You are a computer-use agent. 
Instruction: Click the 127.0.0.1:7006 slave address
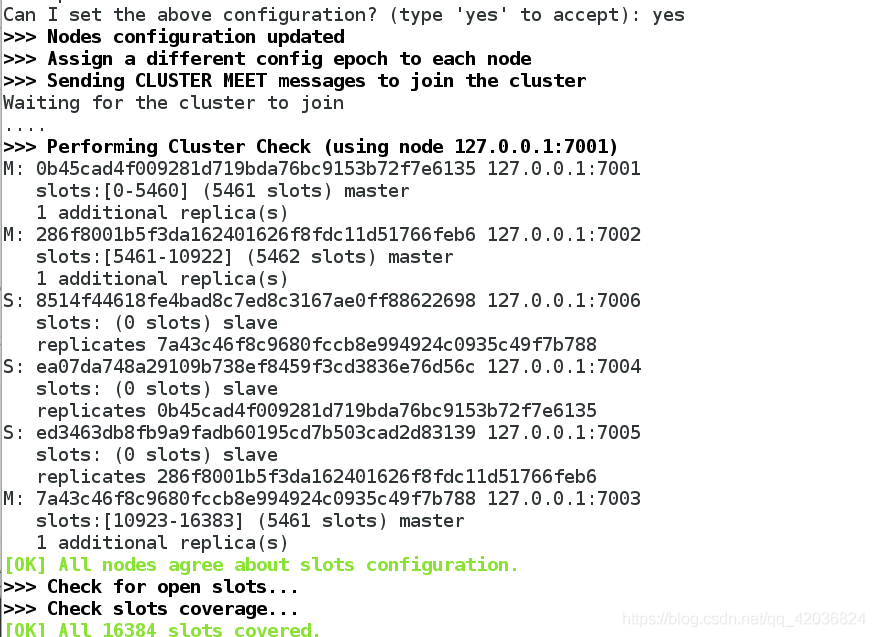pos(564,300)
